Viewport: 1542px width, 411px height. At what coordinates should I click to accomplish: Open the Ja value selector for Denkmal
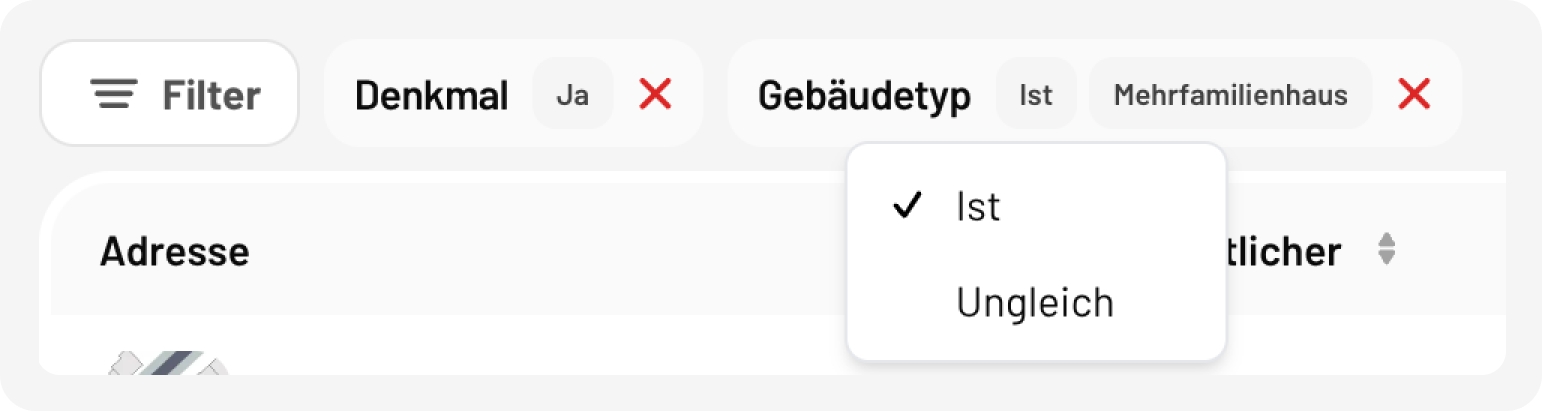click(572, 95)
